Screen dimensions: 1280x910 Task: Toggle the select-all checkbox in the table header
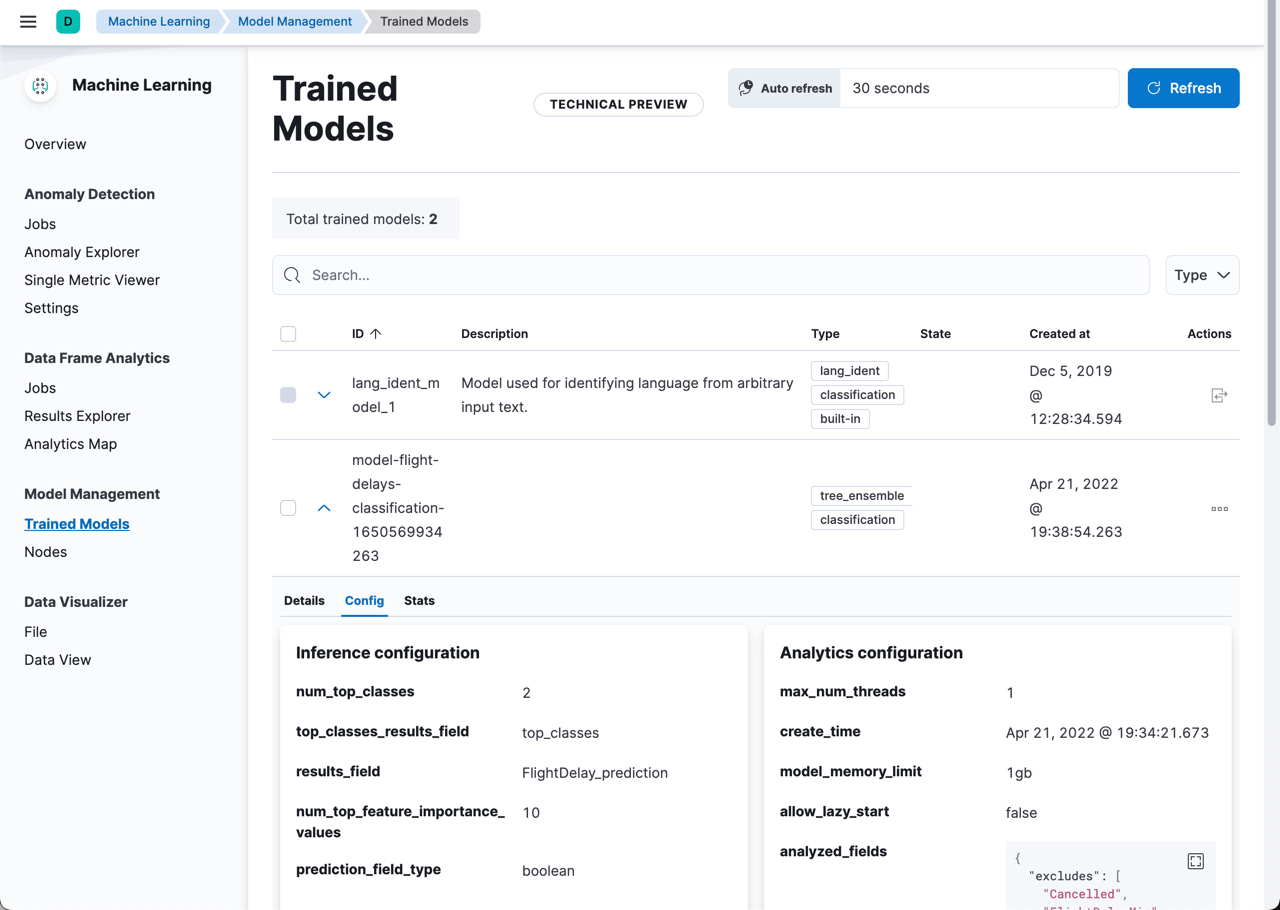point(288,333)
